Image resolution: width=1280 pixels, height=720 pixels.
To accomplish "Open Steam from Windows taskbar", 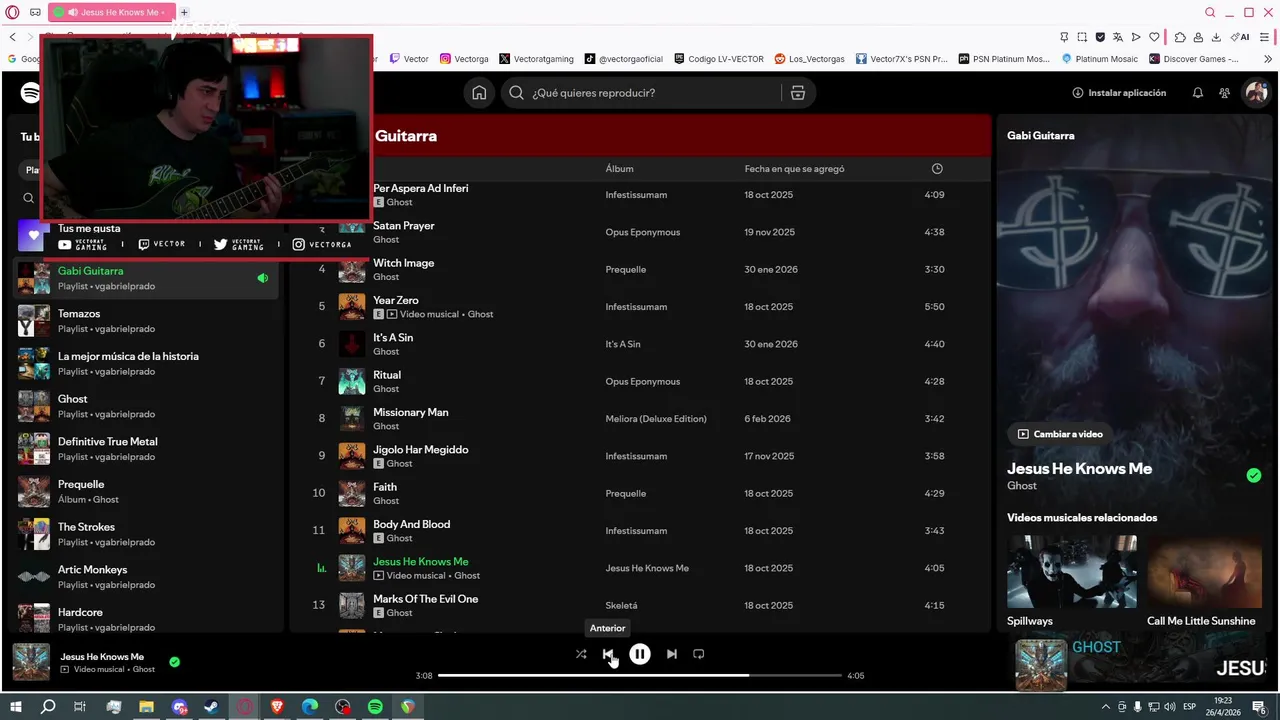I will pyautogui.click(x=212, y=707).
